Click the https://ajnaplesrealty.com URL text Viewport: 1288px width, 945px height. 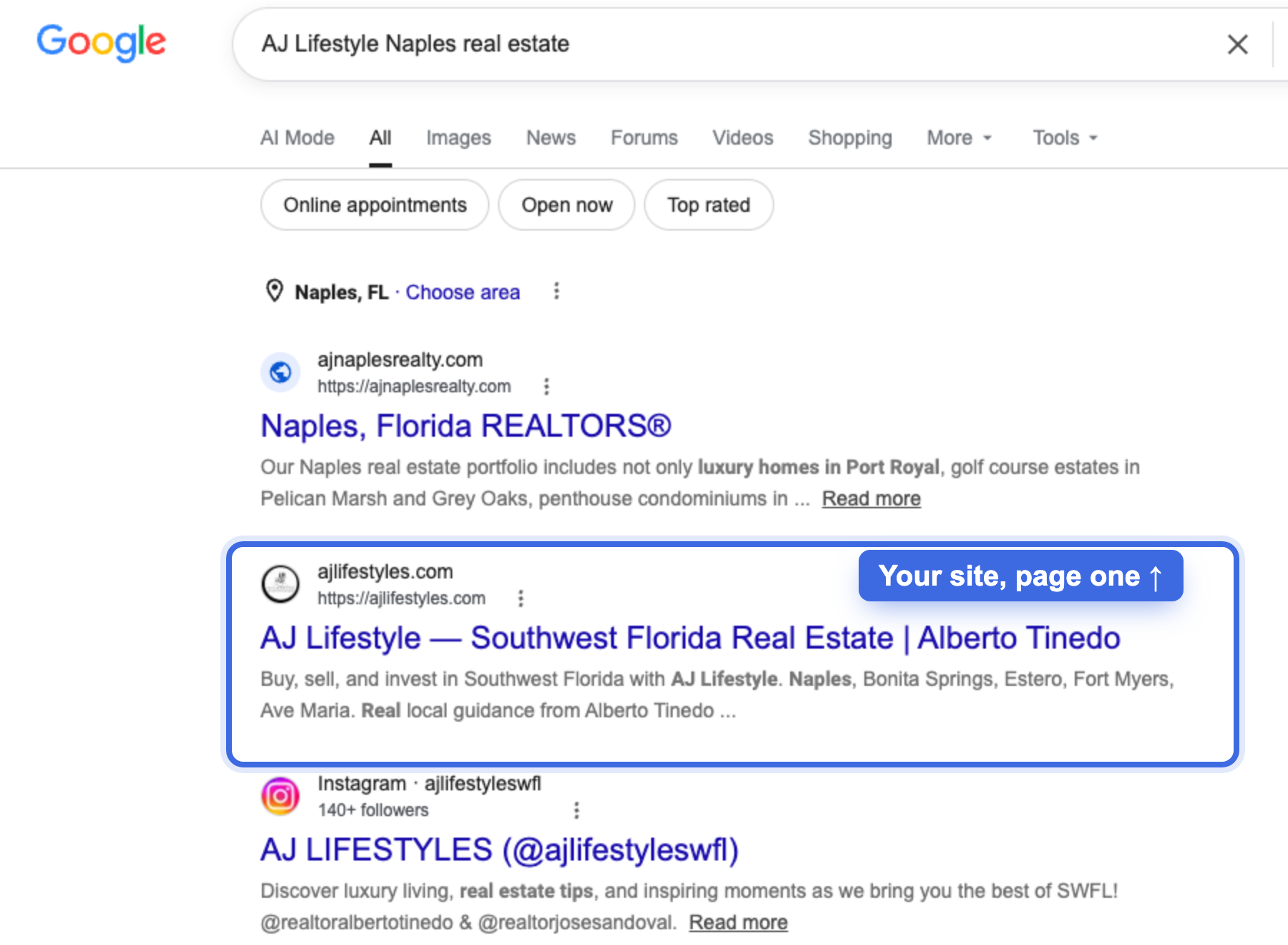point(414,387)
